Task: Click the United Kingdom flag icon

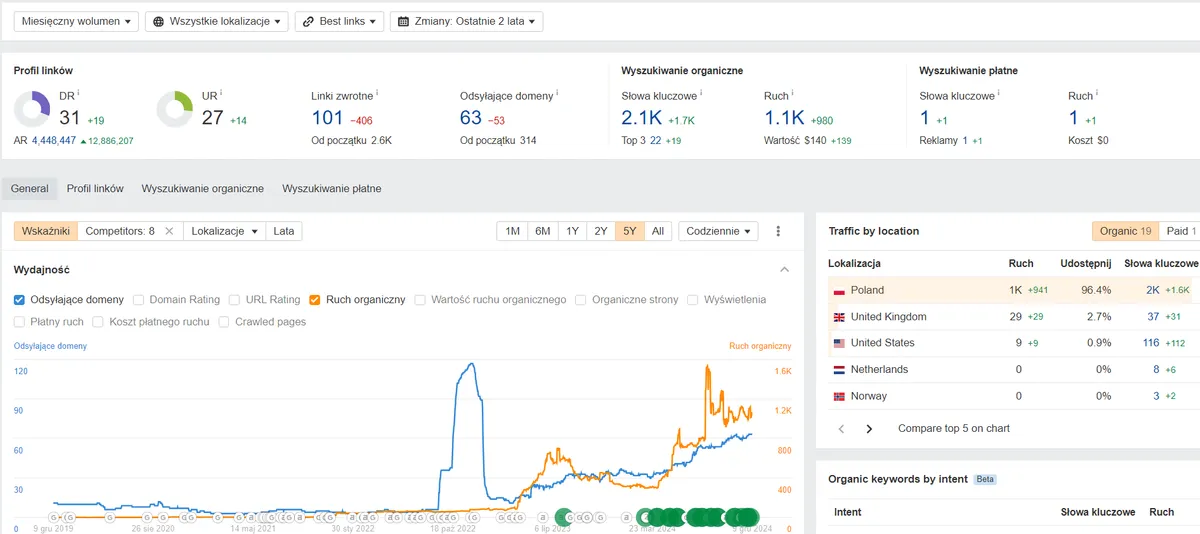Action: [839, 317]
